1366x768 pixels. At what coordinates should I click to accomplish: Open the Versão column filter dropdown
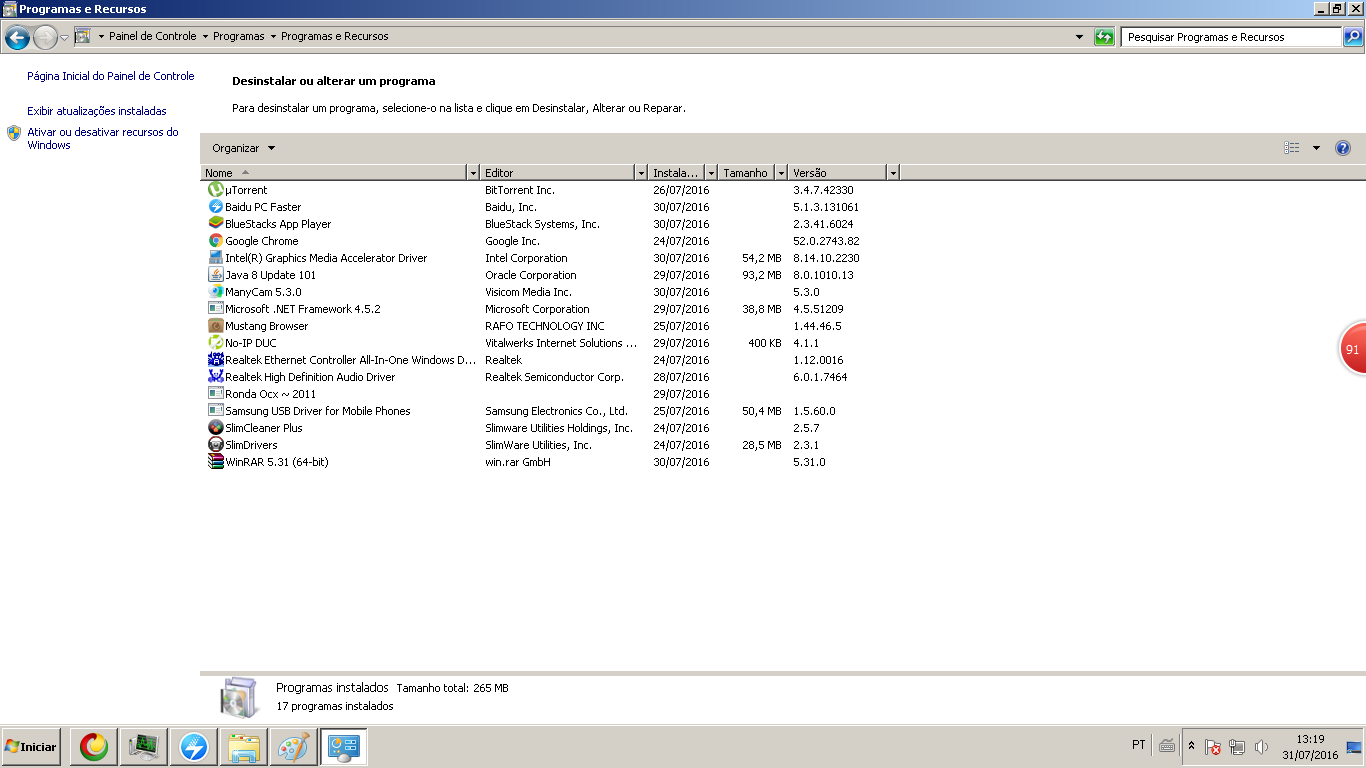[893, 173]
